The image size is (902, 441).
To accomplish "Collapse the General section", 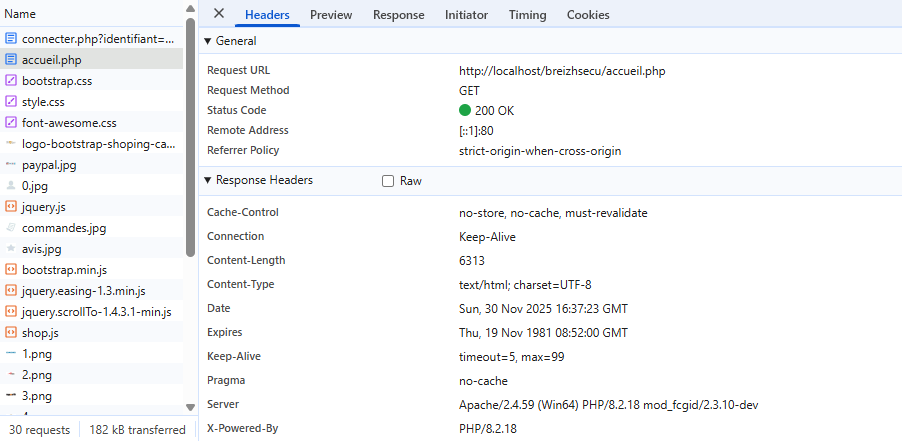I will tap(208, 41).
